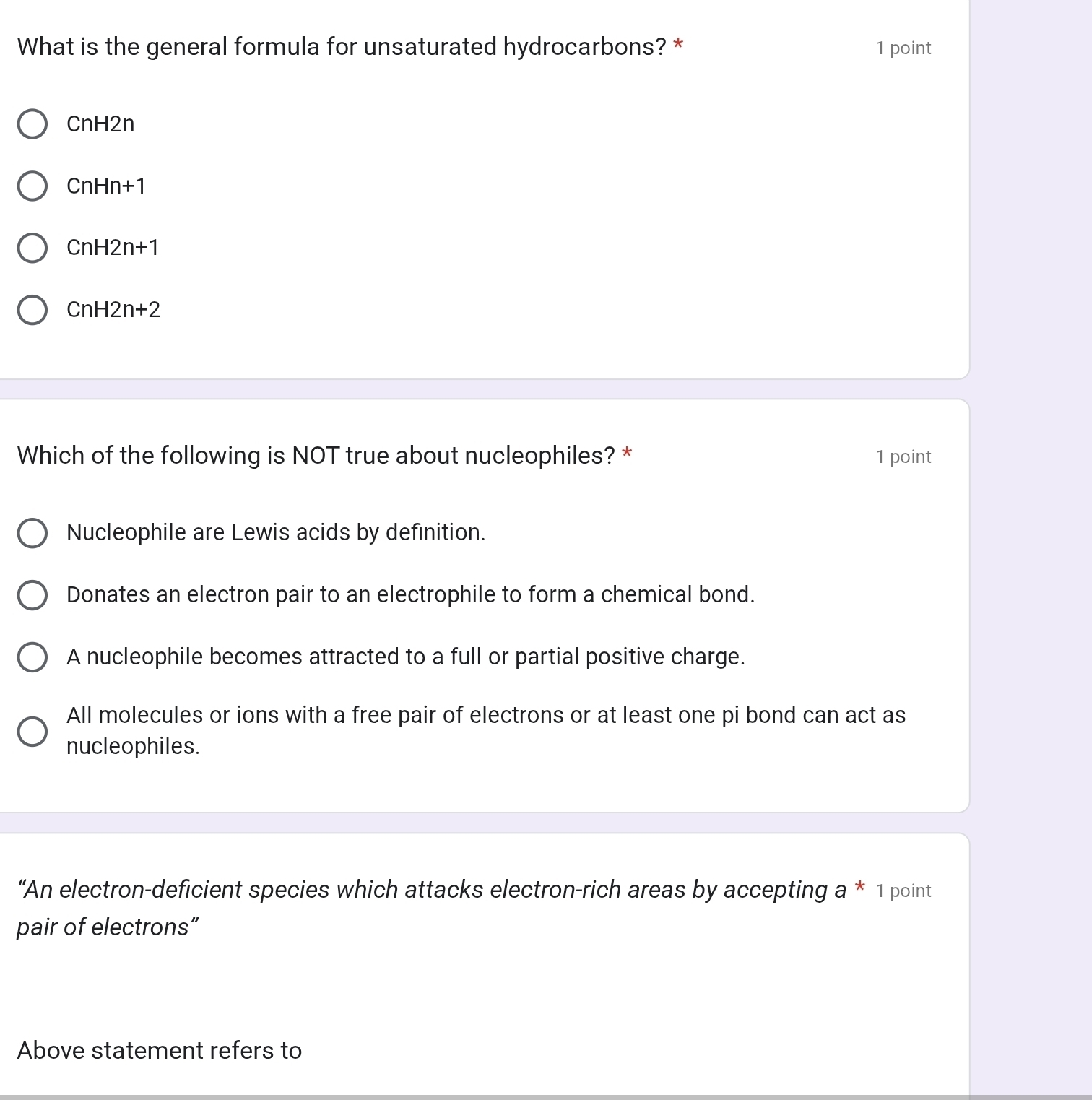The height and width of the screenshot is (1100, 1092).
Task: Click 'Nucleophile are Lewis acids by definition' text
Action: click(x=276, y=533)
